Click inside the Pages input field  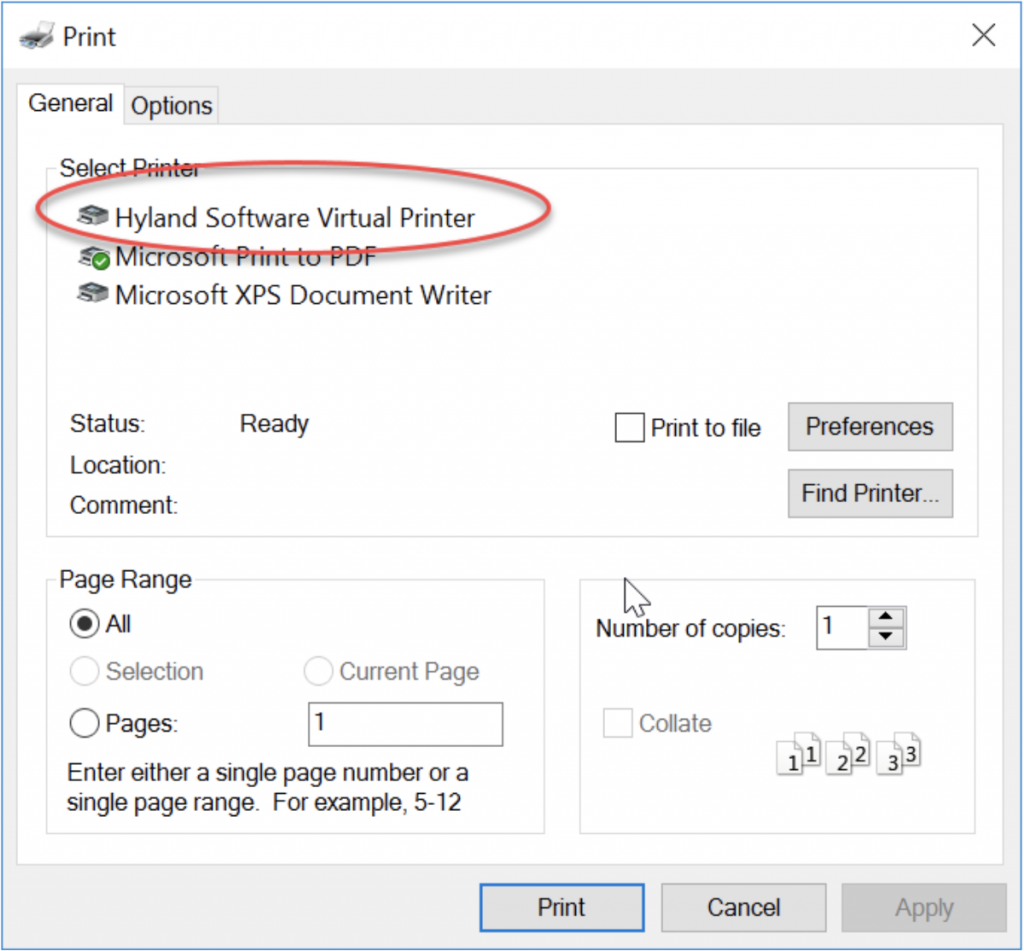(404, 723)
